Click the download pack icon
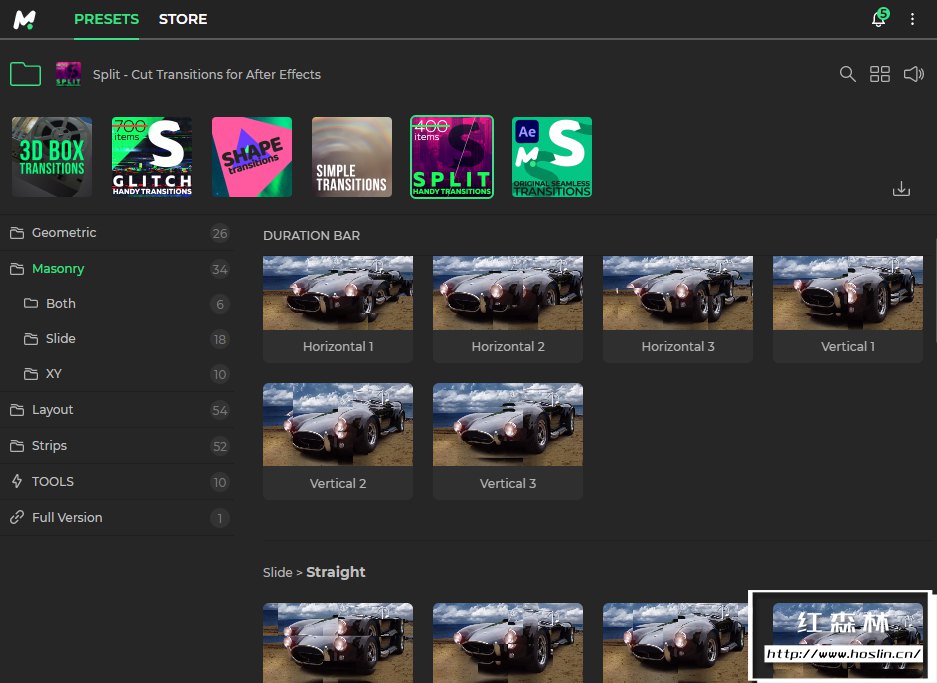Image resolution: width=937 pixels, height=683 pixels. click(x=901, y=189)
